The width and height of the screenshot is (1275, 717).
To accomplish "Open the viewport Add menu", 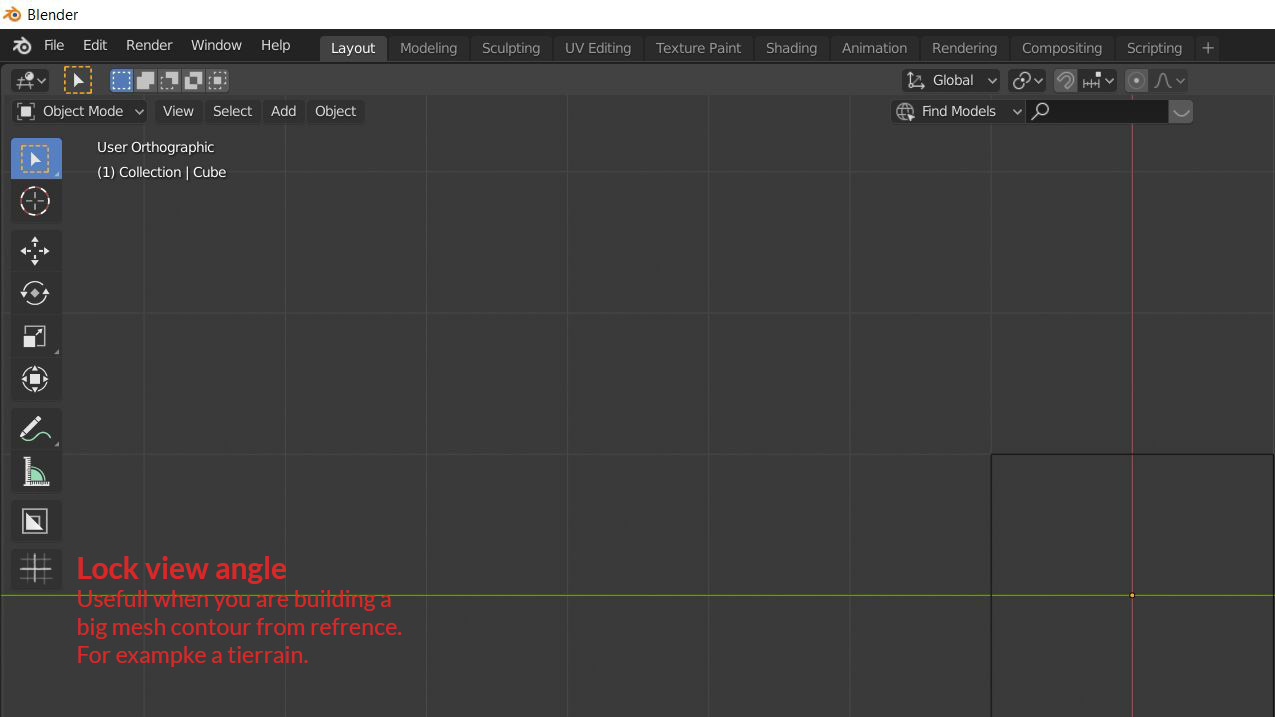I will point(284,111).
